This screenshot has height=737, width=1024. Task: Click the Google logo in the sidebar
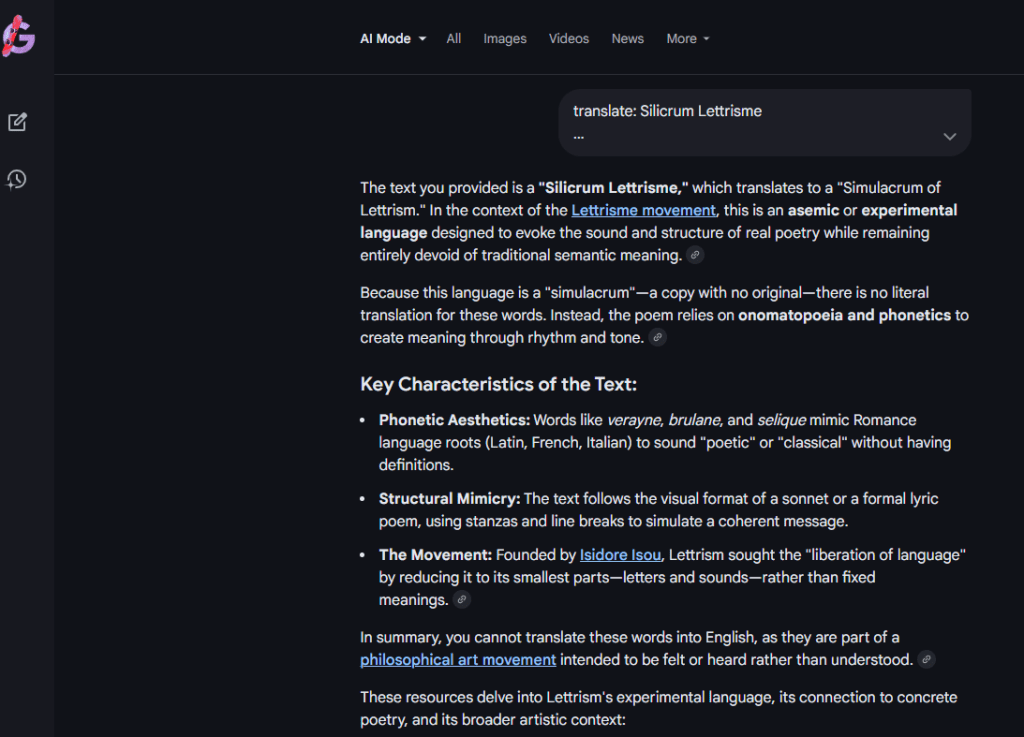[x=19, y=38]
